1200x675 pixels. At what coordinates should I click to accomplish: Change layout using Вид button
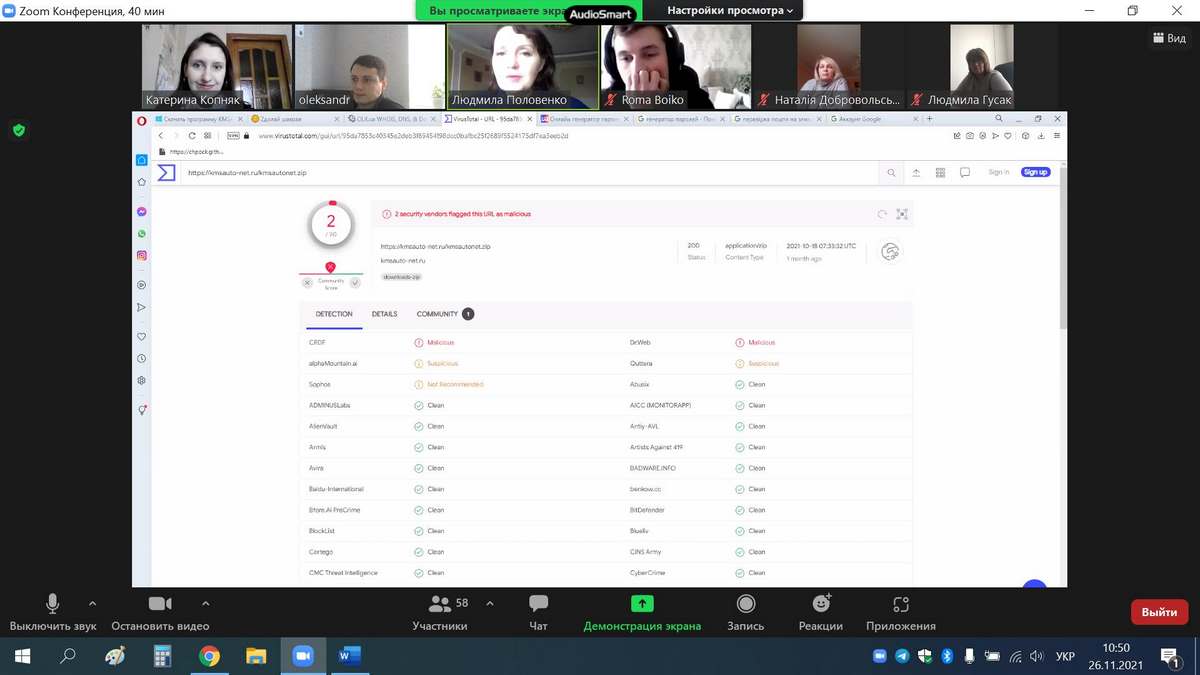[1168, 38]
